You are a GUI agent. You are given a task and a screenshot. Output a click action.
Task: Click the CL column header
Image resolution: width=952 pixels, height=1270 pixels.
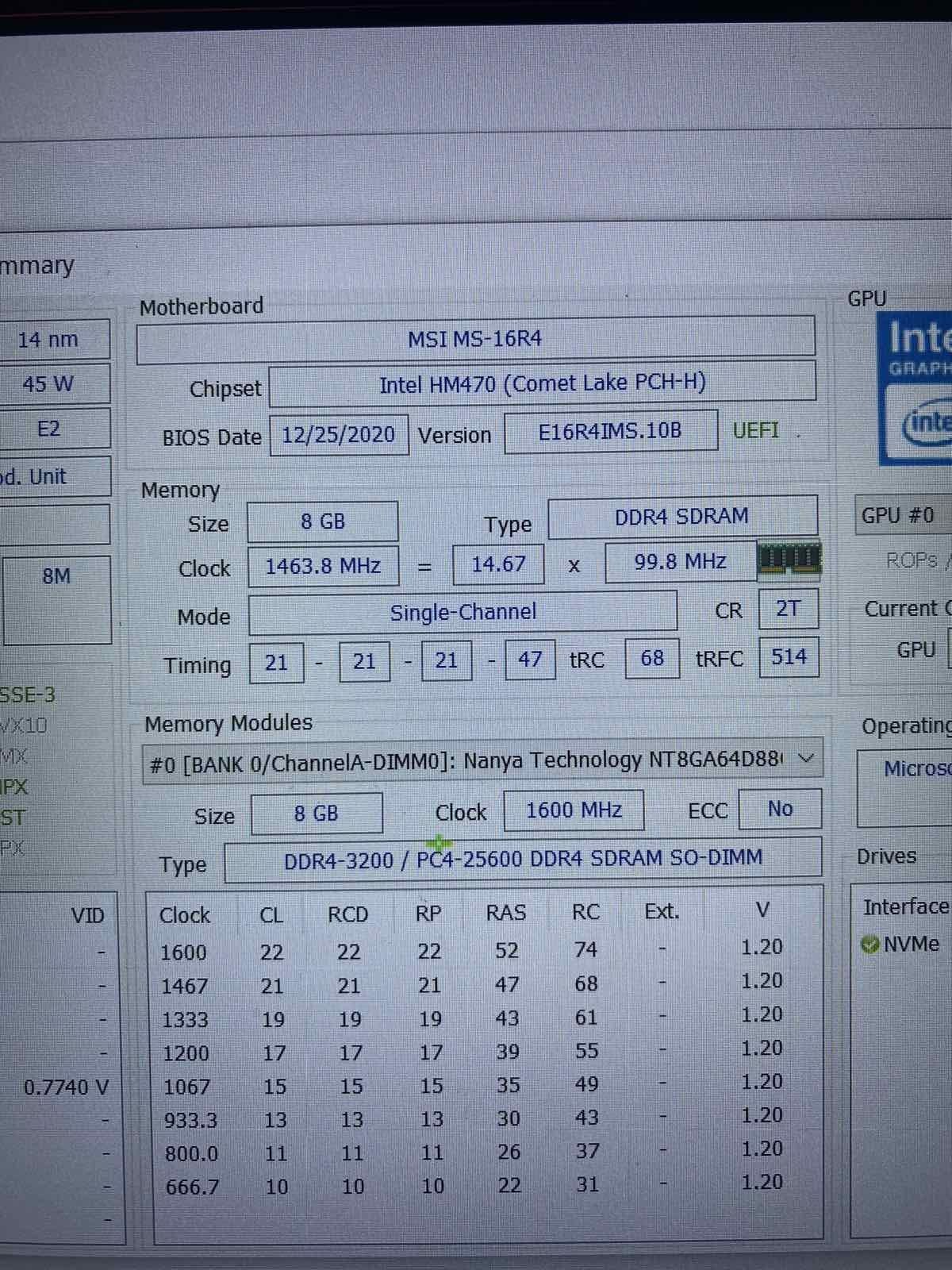coord(271,915)
